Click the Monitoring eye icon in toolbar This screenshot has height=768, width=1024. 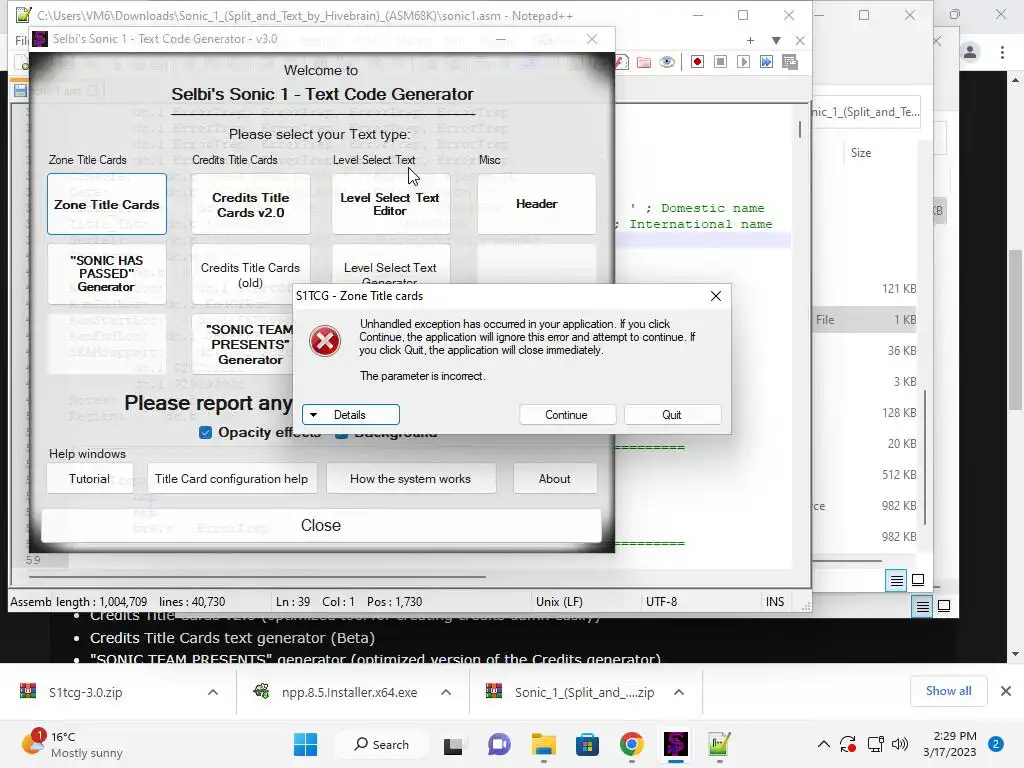pos(667,62)
